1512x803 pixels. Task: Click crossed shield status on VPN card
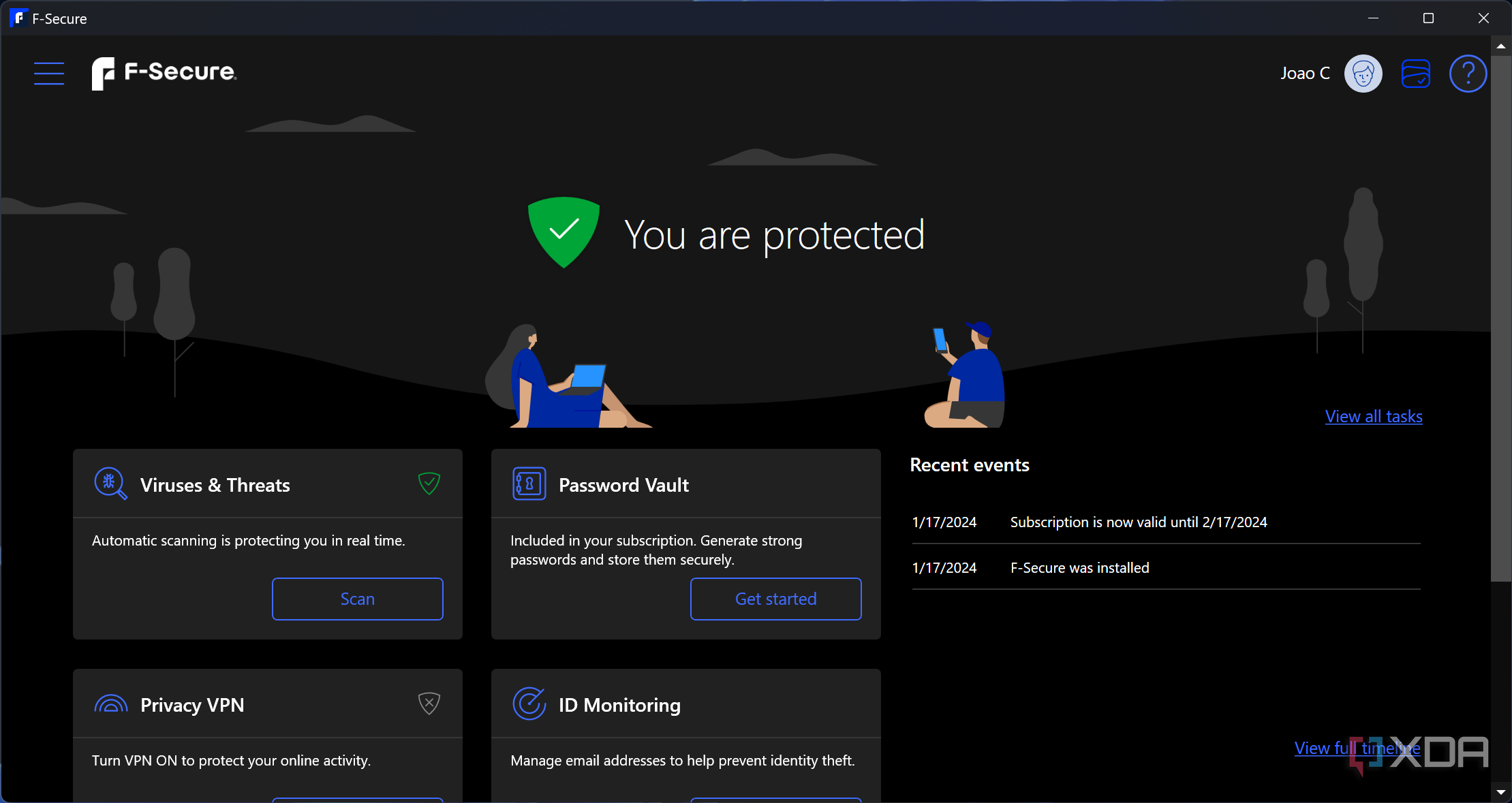[429, 704]
